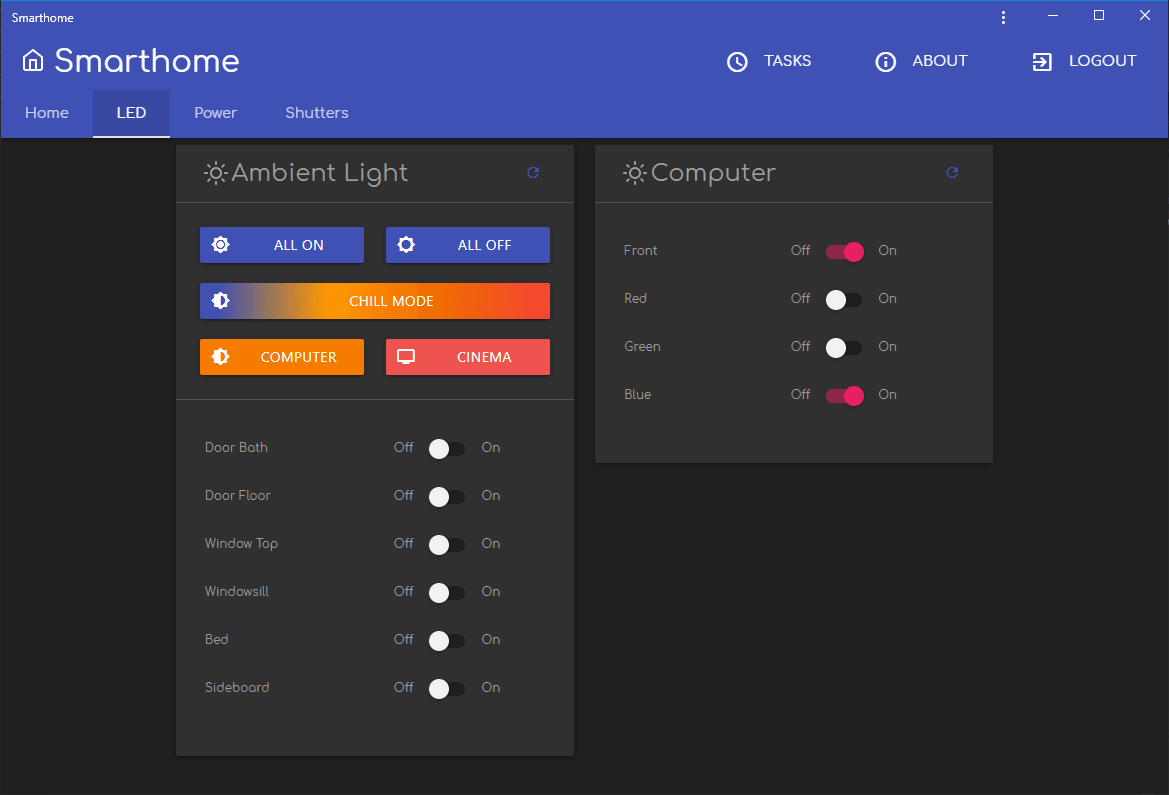Screen dimensions: 1169x795
Task: Open the ABOUT page
Action: (x=921, y=61)
